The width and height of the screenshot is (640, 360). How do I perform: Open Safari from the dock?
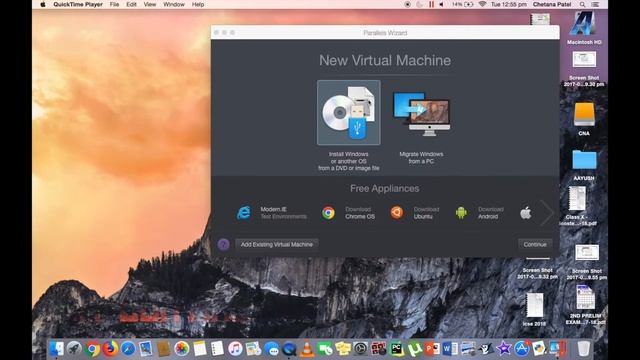(x=128, y=349)
